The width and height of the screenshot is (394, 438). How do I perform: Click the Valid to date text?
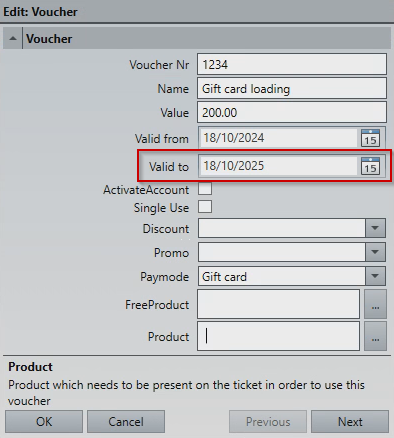234,166
